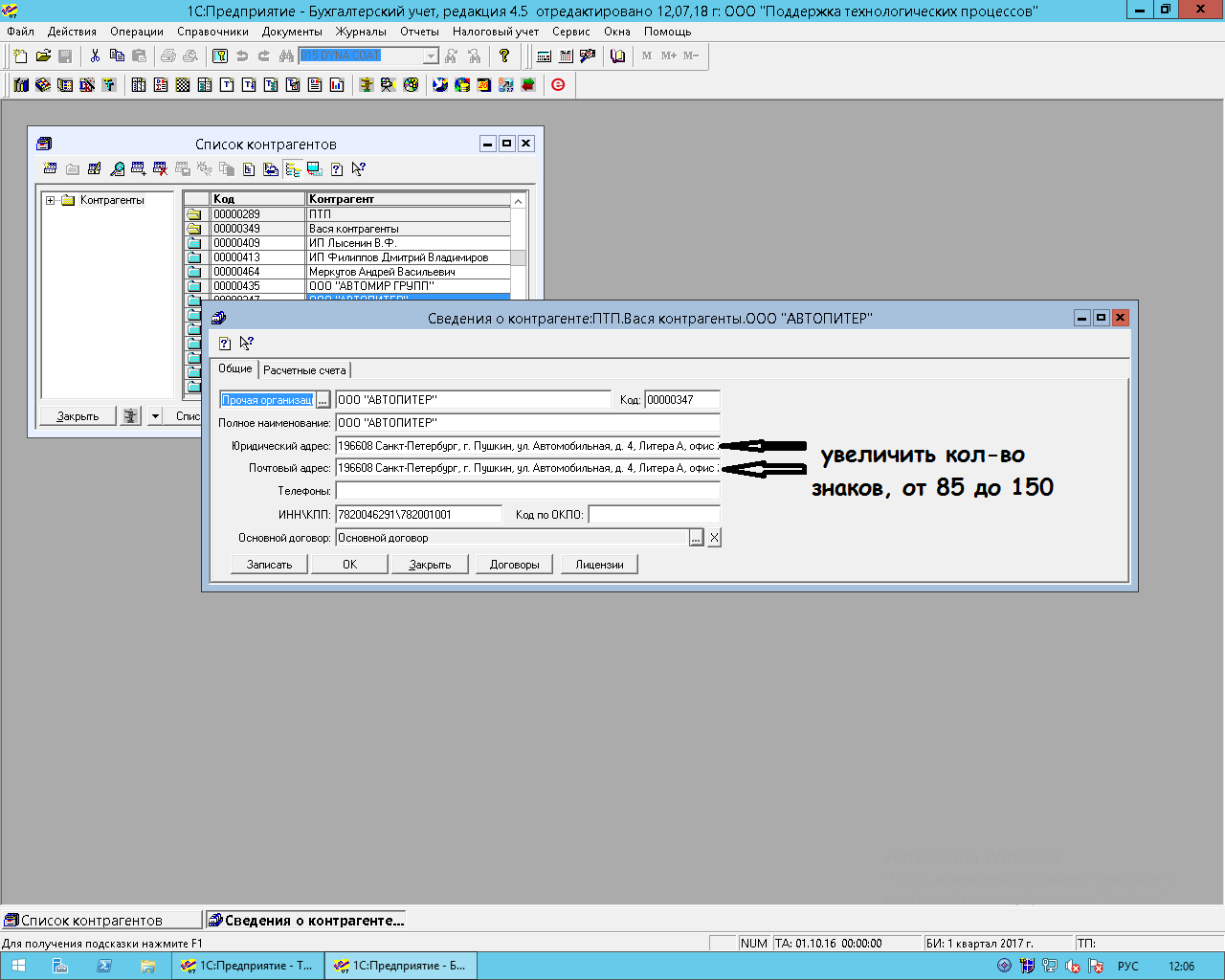Viewport: 1225px width, 980px height.
Task: Click the delete row icon with red X
Action: [x=161, y=169]
